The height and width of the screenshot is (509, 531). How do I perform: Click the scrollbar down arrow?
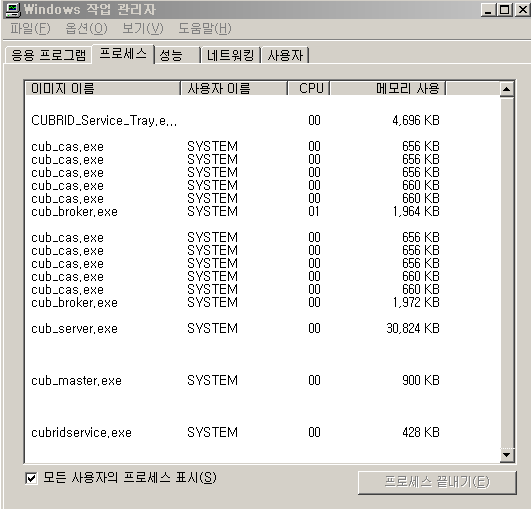507,455
